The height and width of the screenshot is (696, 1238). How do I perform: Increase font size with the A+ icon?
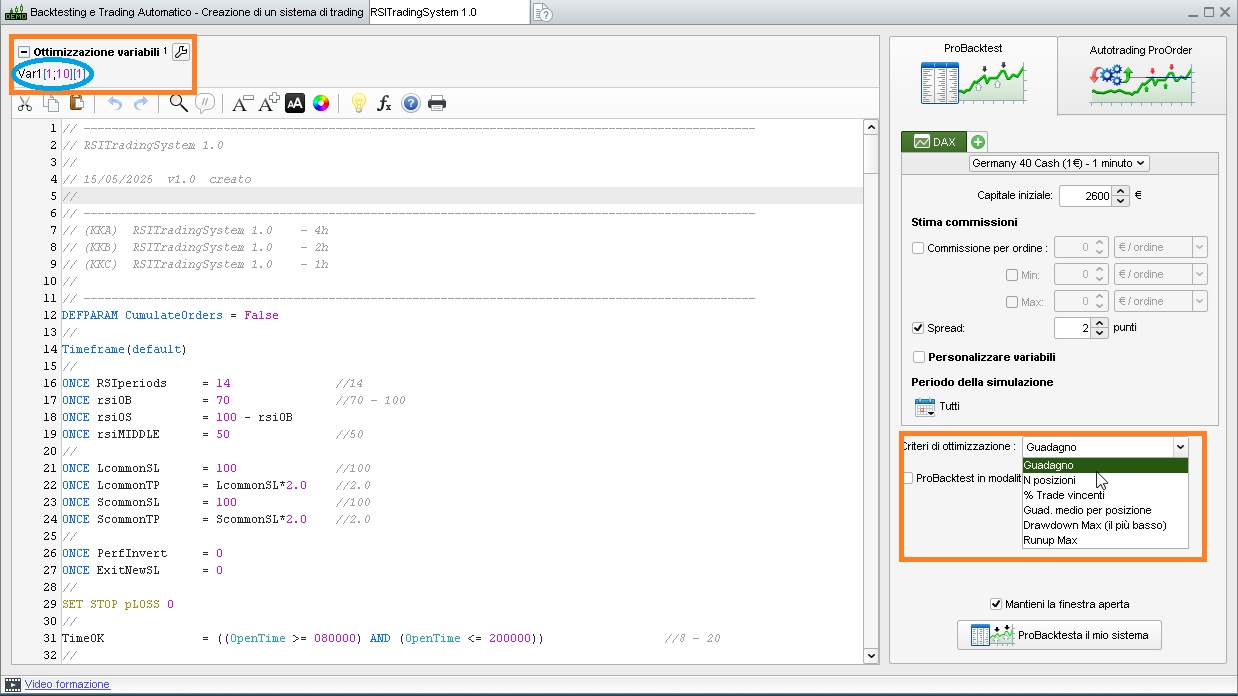click(269, 103)
